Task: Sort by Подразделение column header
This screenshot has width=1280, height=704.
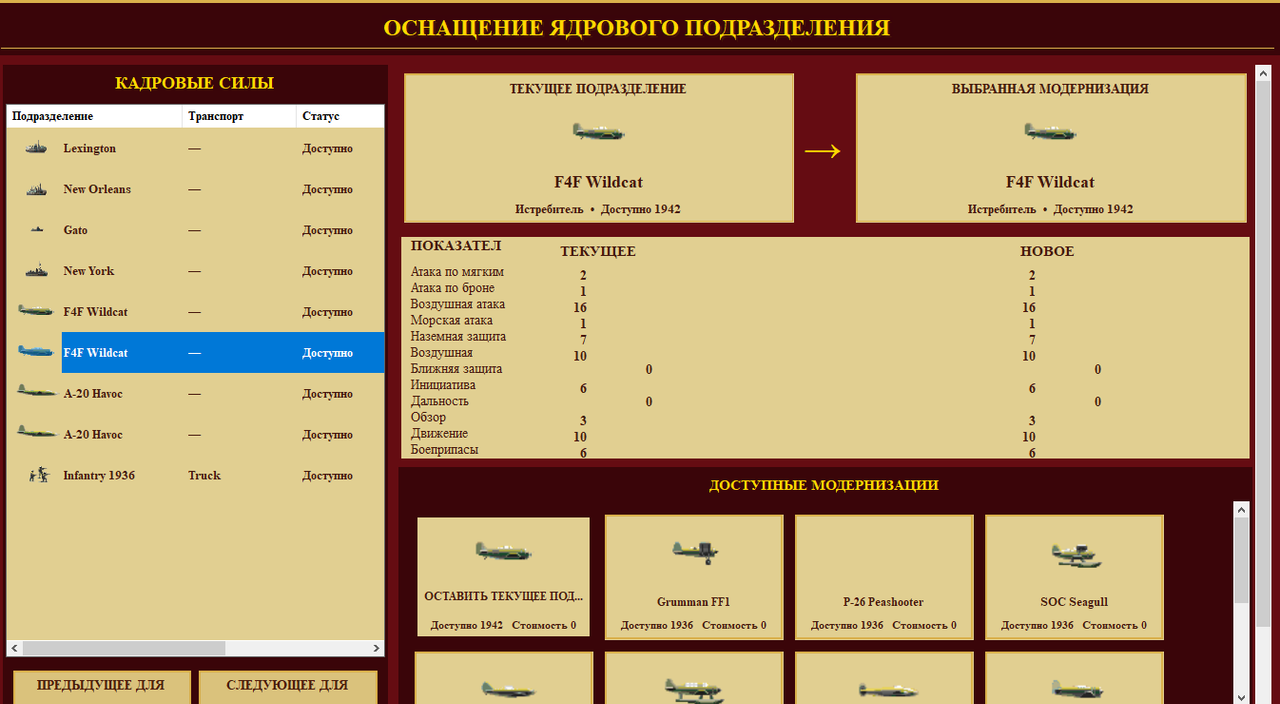Action: pyautogui.click(x=95, y=116)
